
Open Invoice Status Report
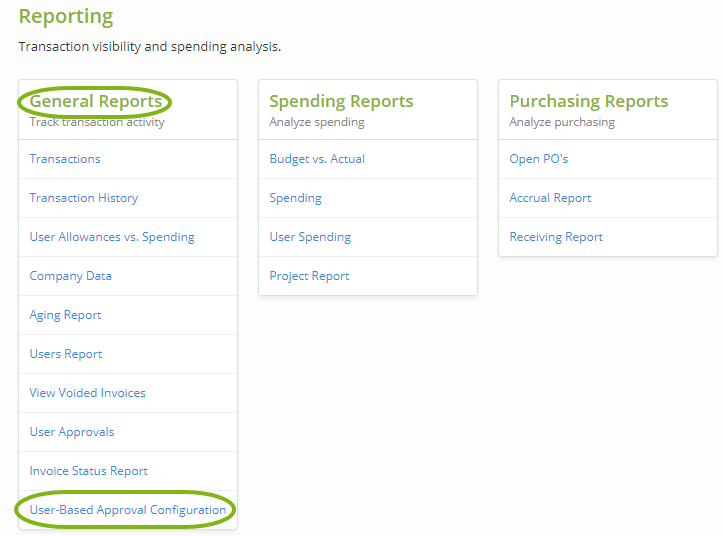tap(89, 471)
